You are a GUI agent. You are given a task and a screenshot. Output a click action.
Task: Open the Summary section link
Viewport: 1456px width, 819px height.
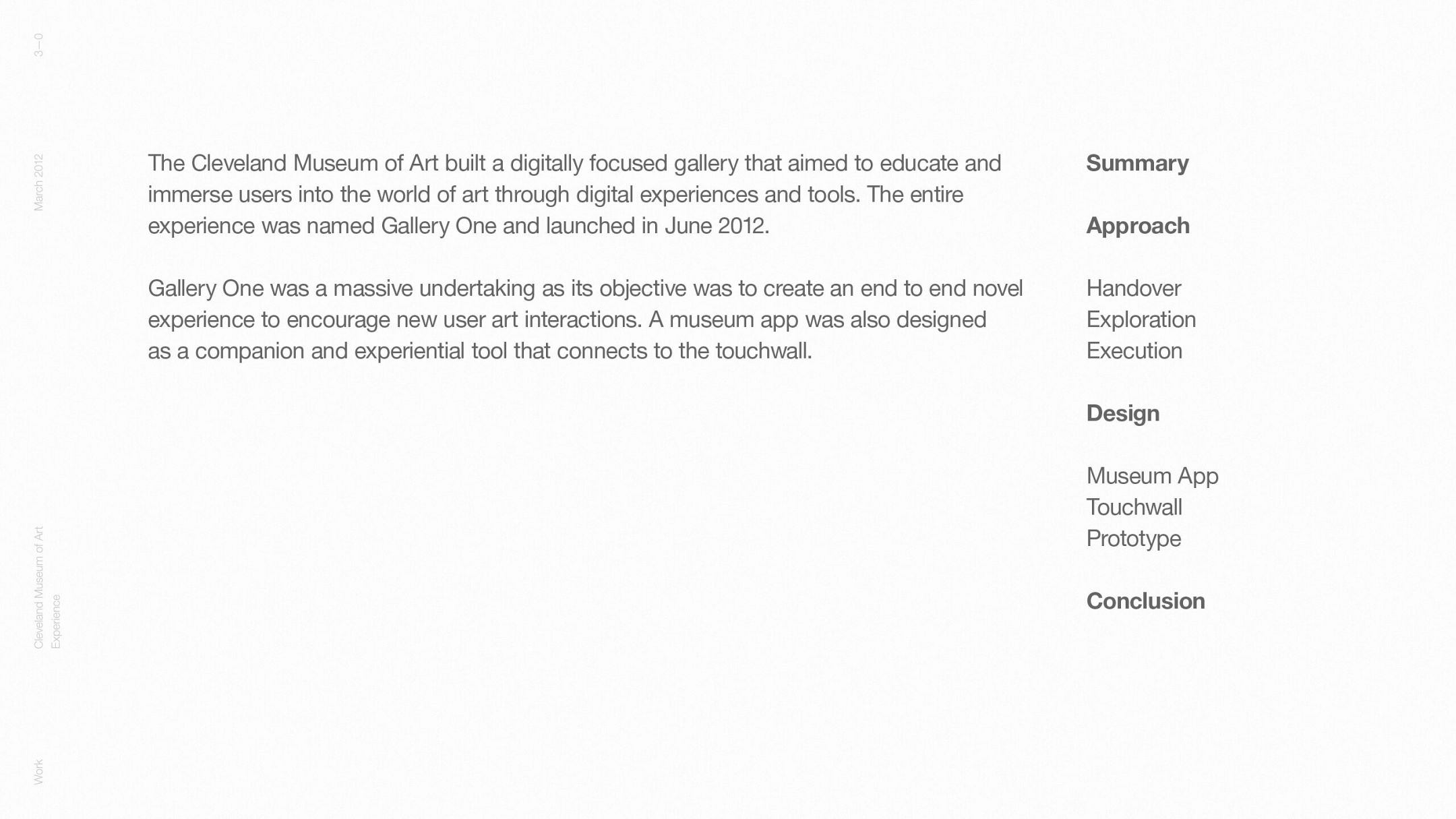1137,163
